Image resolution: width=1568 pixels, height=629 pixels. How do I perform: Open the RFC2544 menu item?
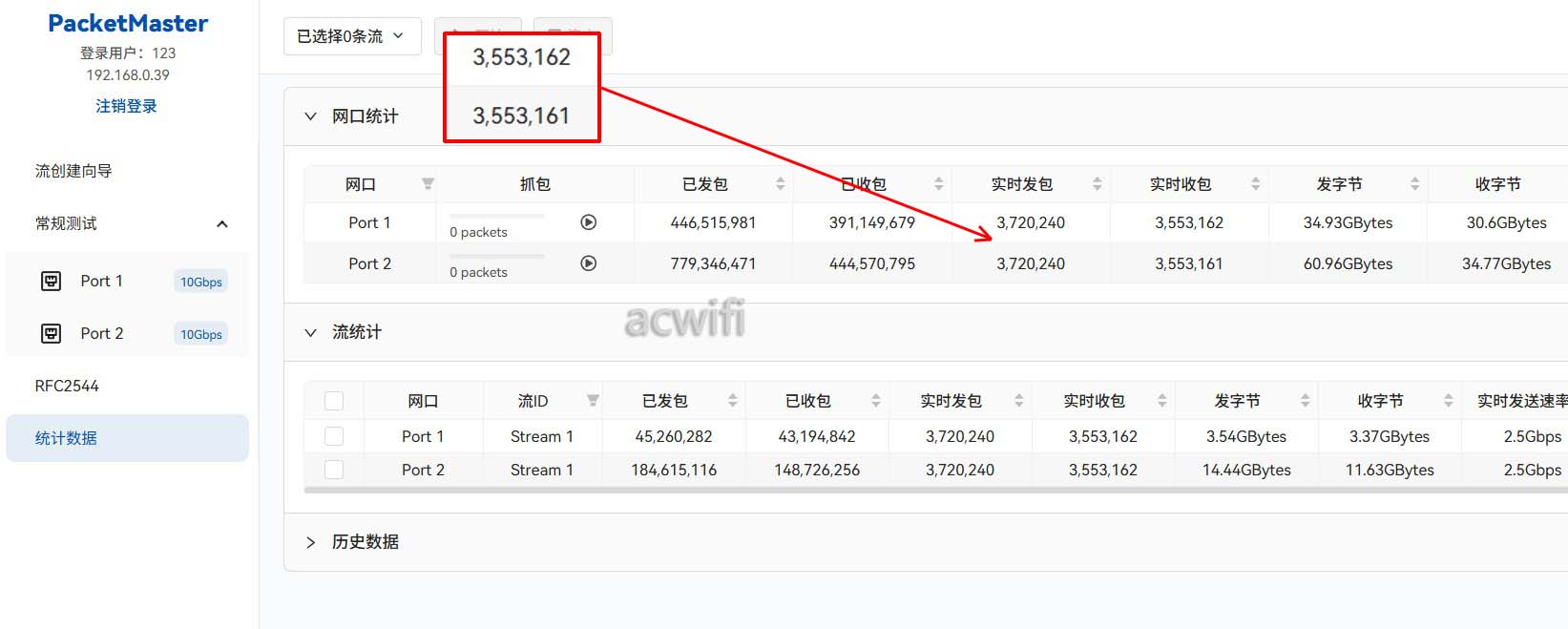click(67, 386)
